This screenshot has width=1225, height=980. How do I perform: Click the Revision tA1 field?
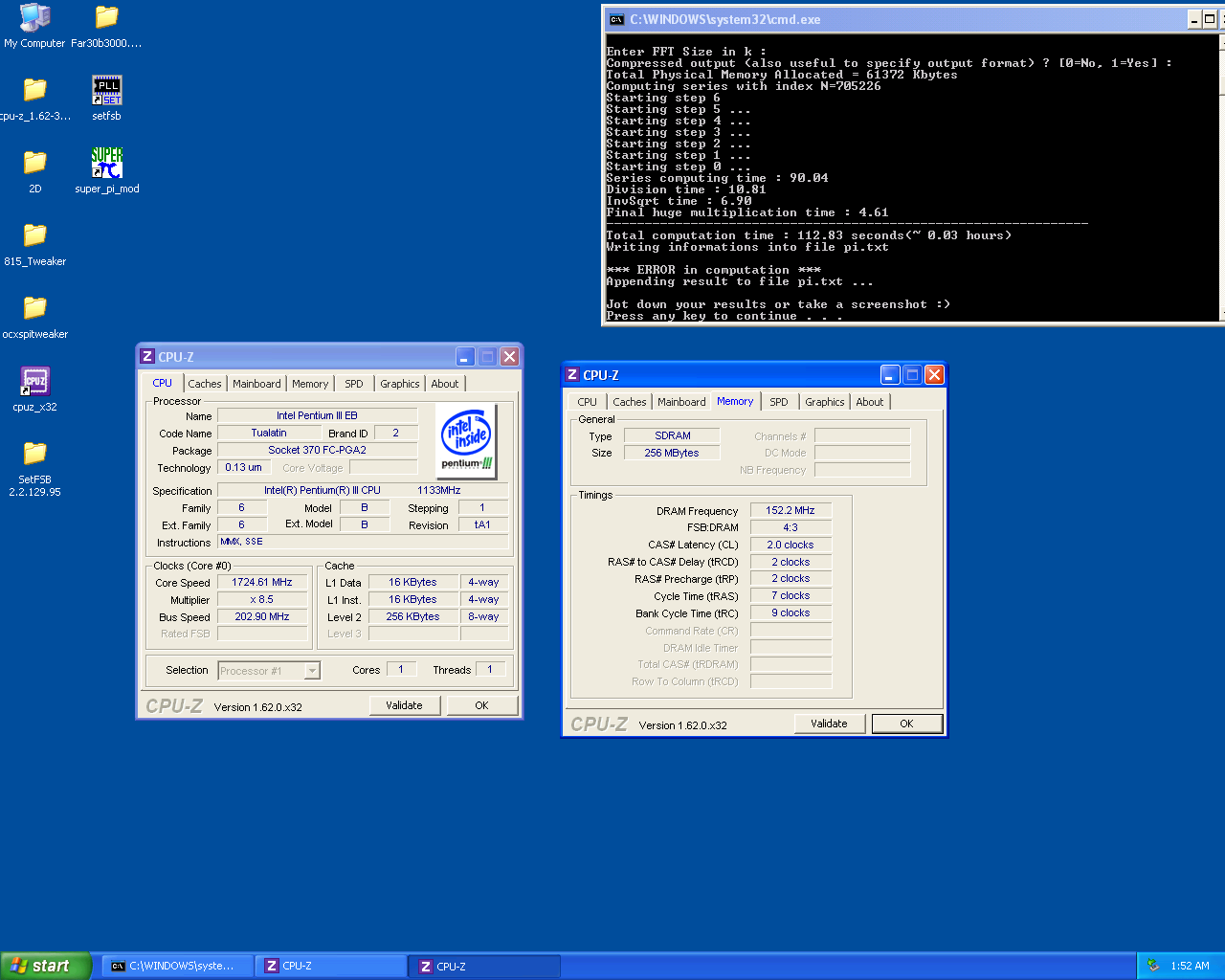(x=482, y=524)
